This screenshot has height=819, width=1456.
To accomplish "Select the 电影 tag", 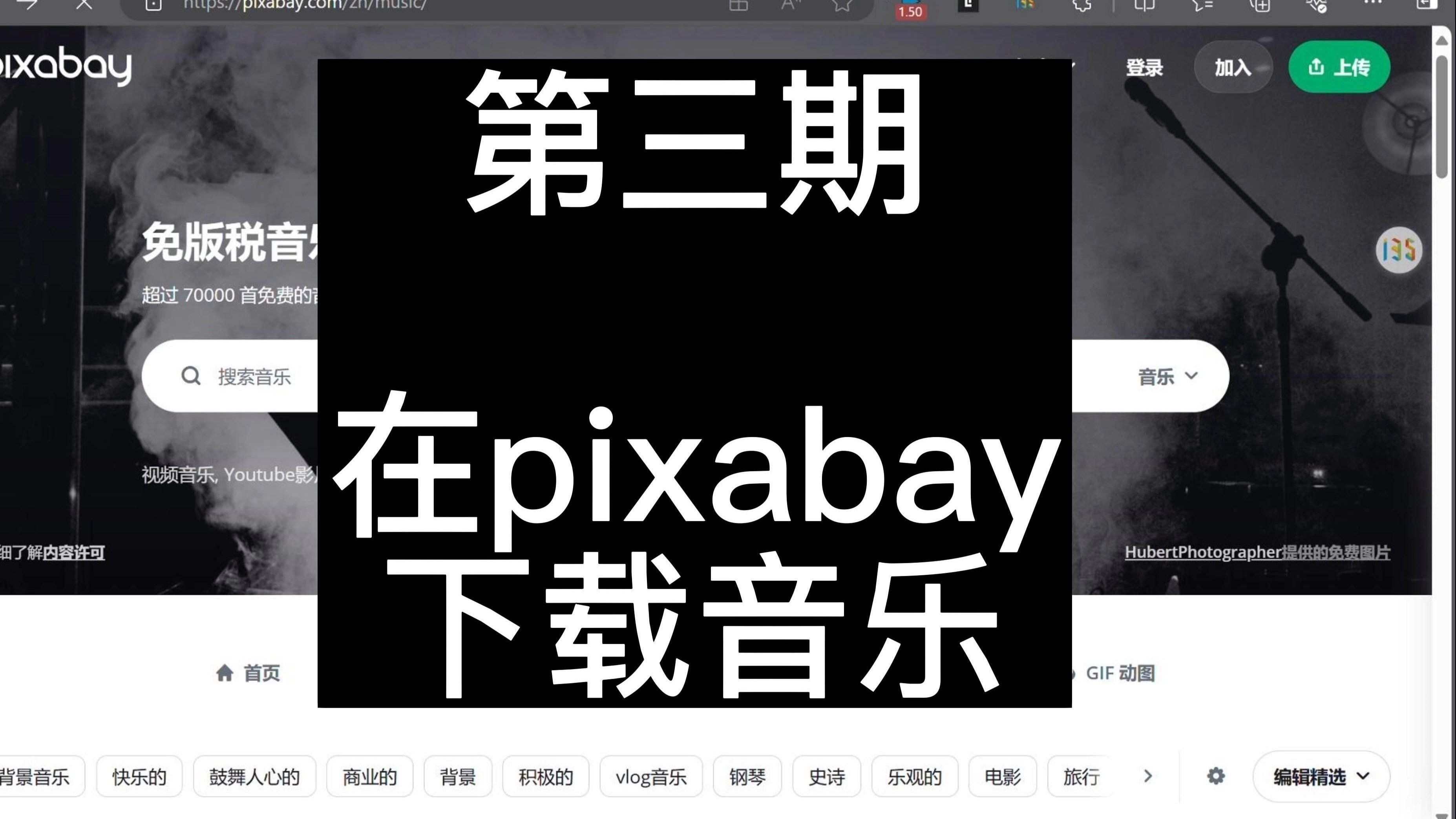I will [x=1003, y=777].
